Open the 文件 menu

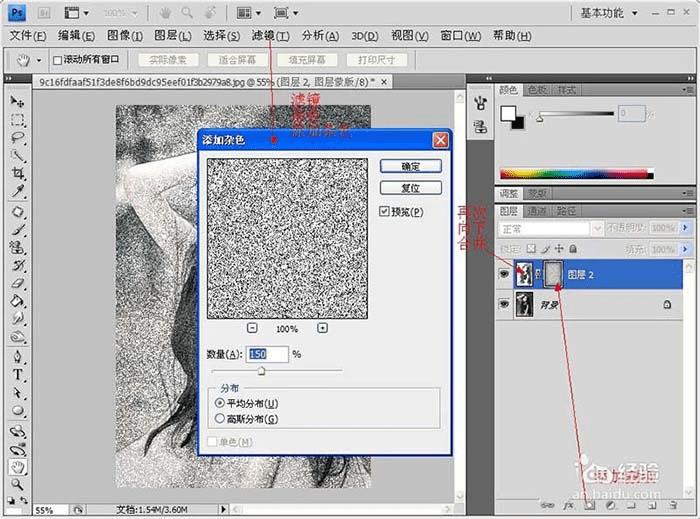28,36
